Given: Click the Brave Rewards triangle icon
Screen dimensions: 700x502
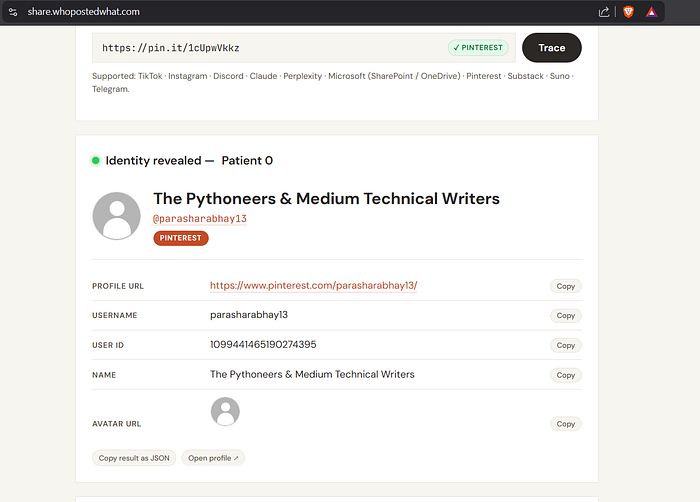Looking at the screenshot, I should click(x=651, y=12).
